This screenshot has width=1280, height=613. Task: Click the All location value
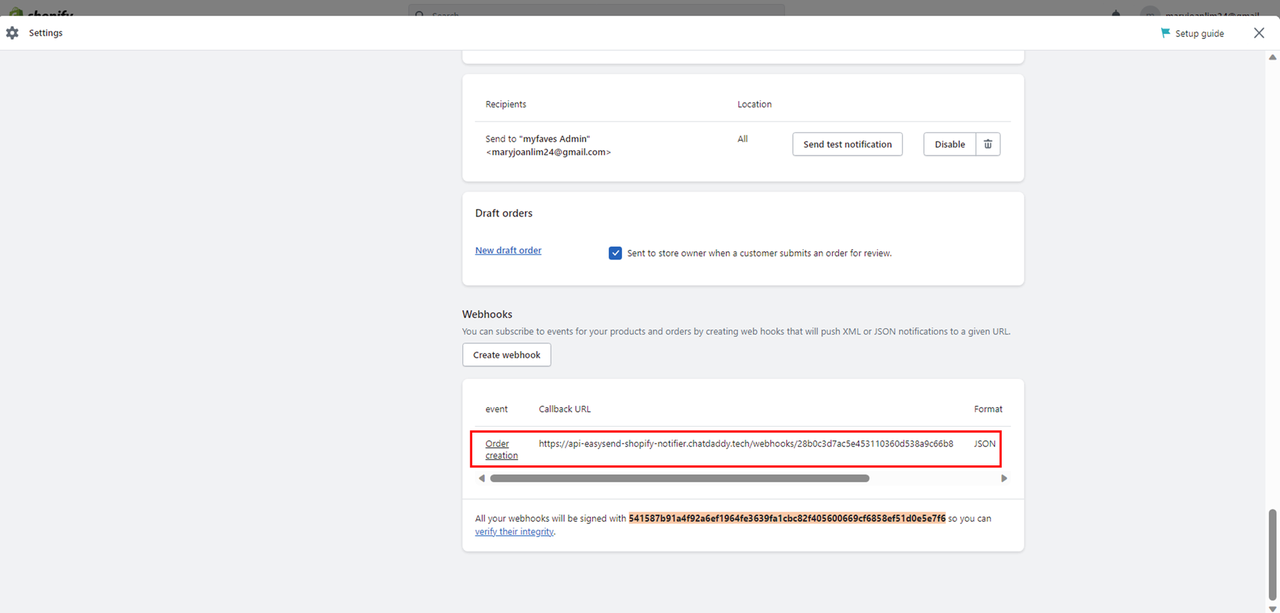[x=743, y=139]
